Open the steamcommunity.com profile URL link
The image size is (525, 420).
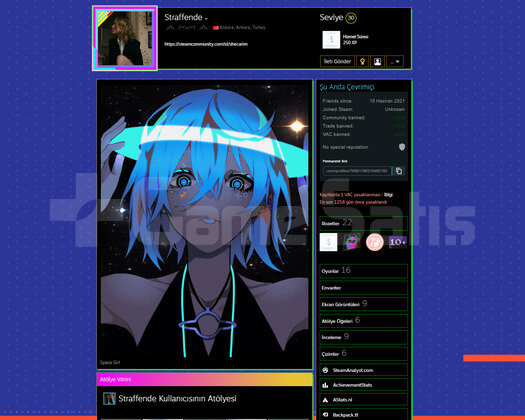(x=206, y=44)
